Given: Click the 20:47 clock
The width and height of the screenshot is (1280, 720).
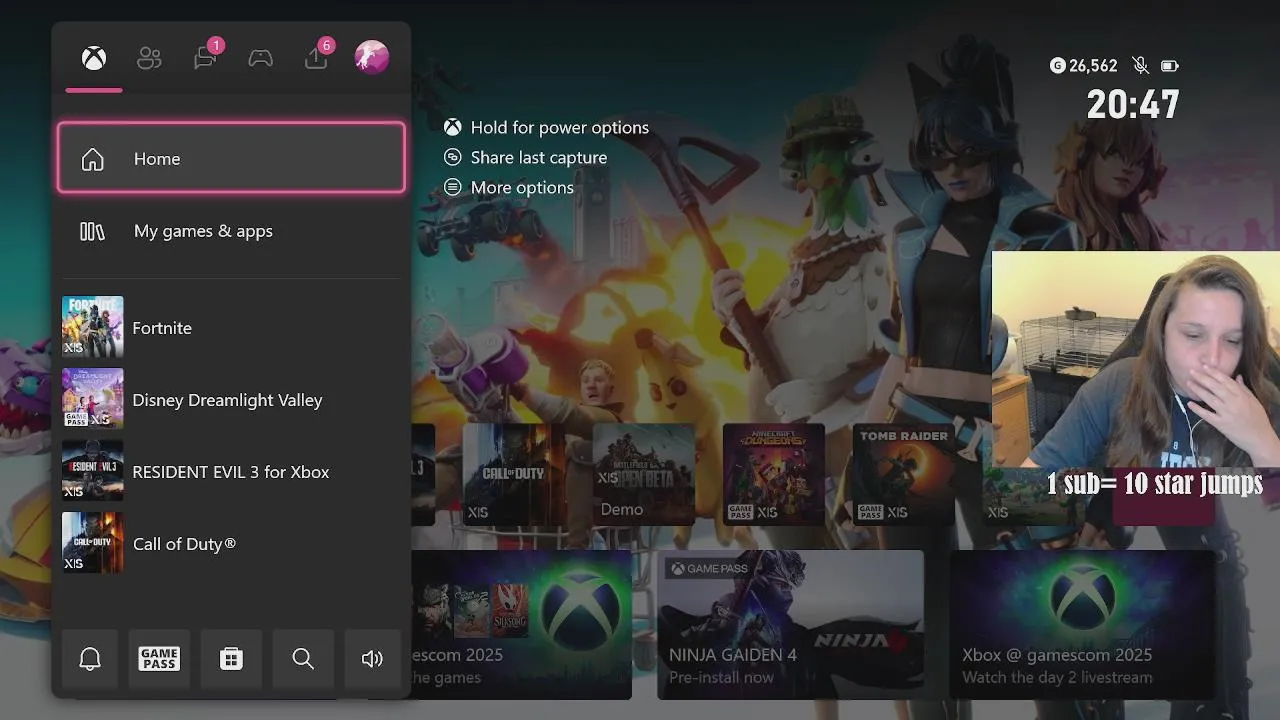Looking at the screenshot, I should 1133,104.
